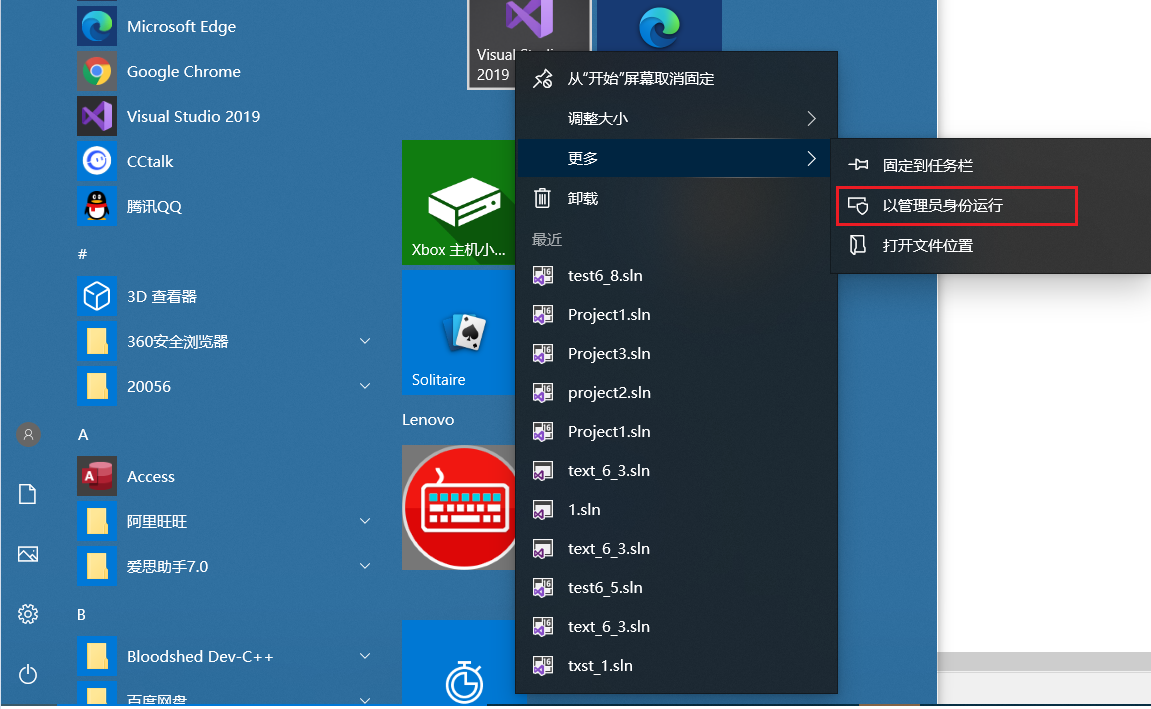The width and height of the screenshot is (1151, 709).
Task: Expand the 360安全浏览器 folder chevron
Action: [x=365, y=341]
